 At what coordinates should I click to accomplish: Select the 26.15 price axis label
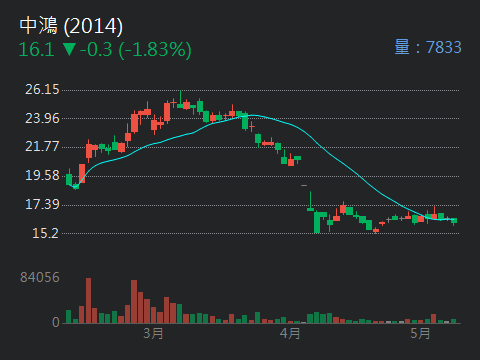pos(42,89)
